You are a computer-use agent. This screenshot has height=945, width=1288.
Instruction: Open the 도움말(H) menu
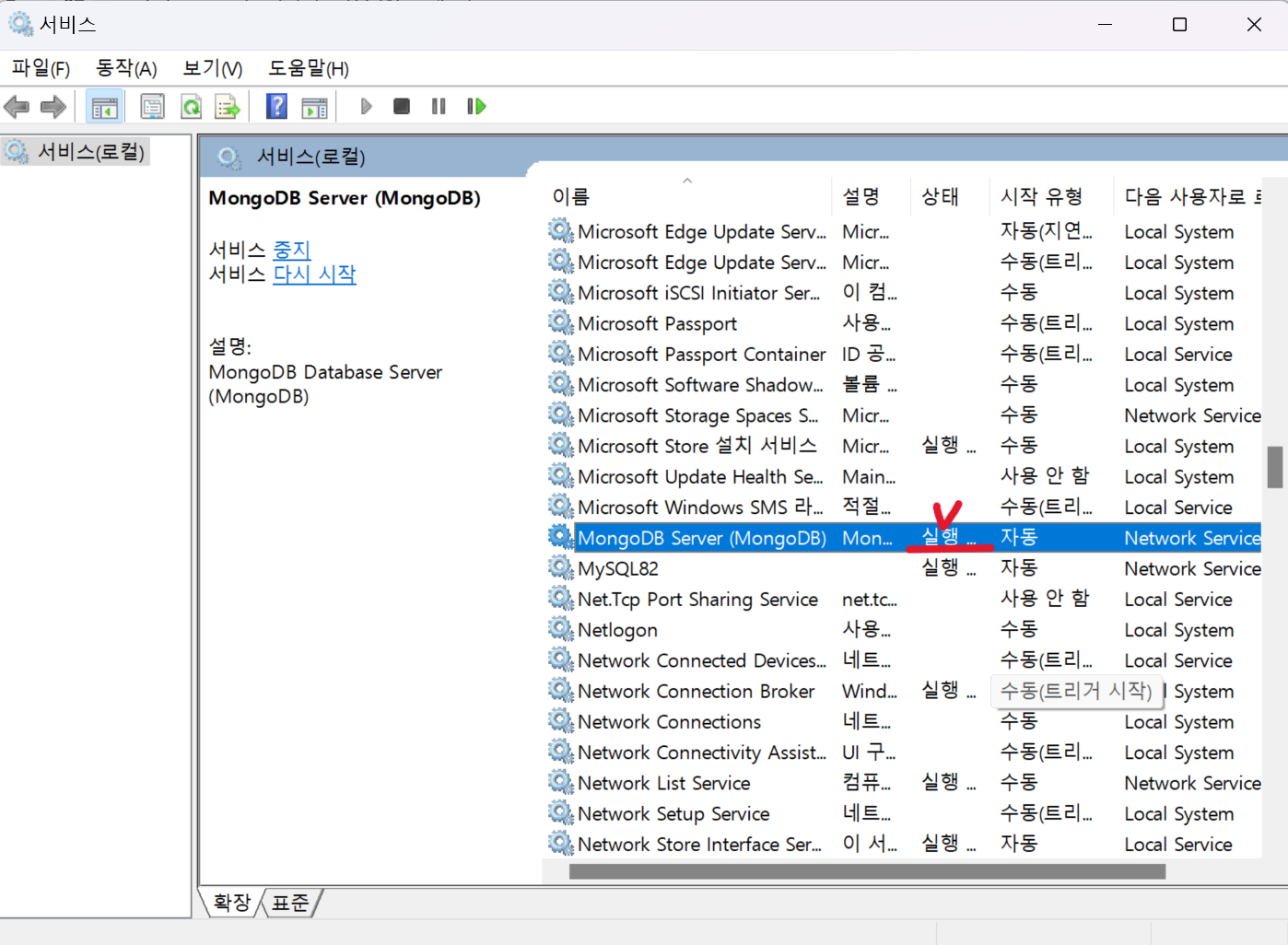309,68
